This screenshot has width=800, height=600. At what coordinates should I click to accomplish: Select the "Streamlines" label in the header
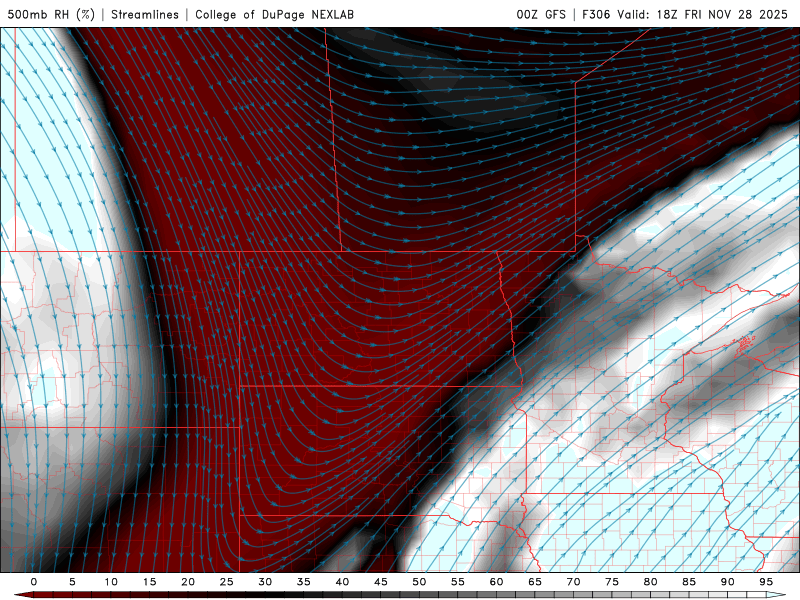click(x=145, y=14)
